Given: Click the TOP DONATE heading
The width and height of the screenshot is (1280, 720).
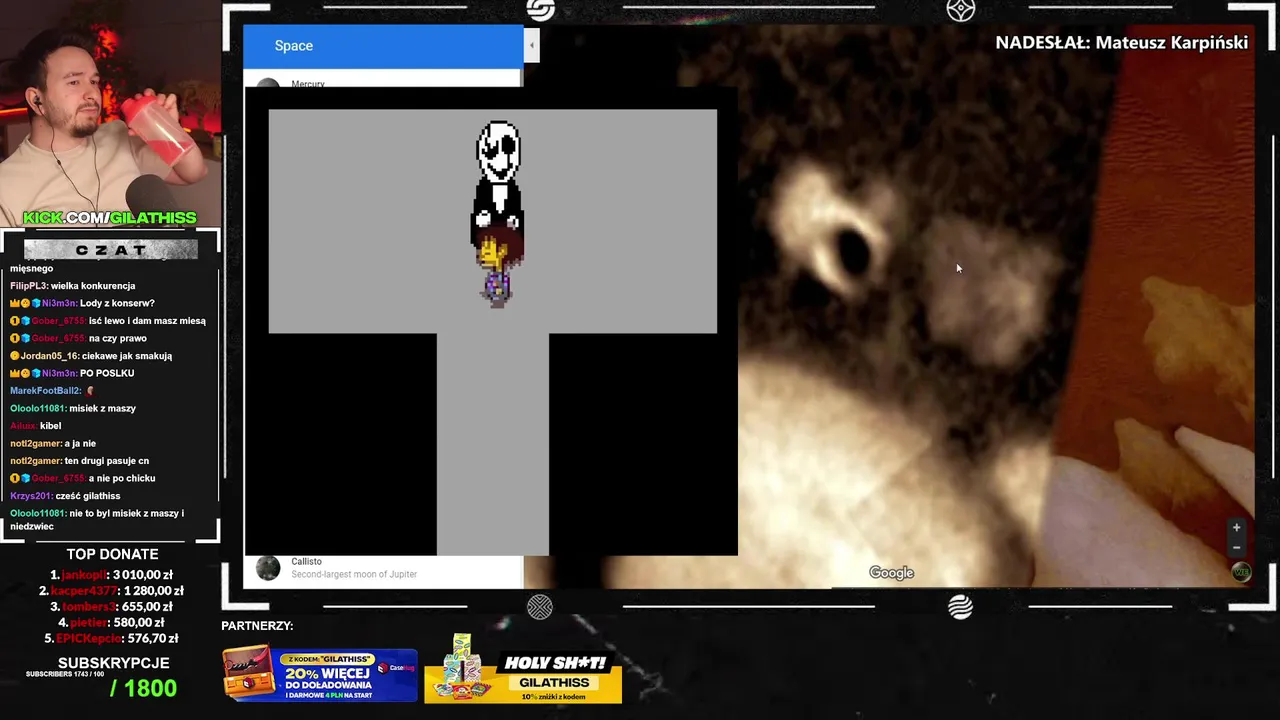Looking at the screenshot, I should tap(112, 554).
